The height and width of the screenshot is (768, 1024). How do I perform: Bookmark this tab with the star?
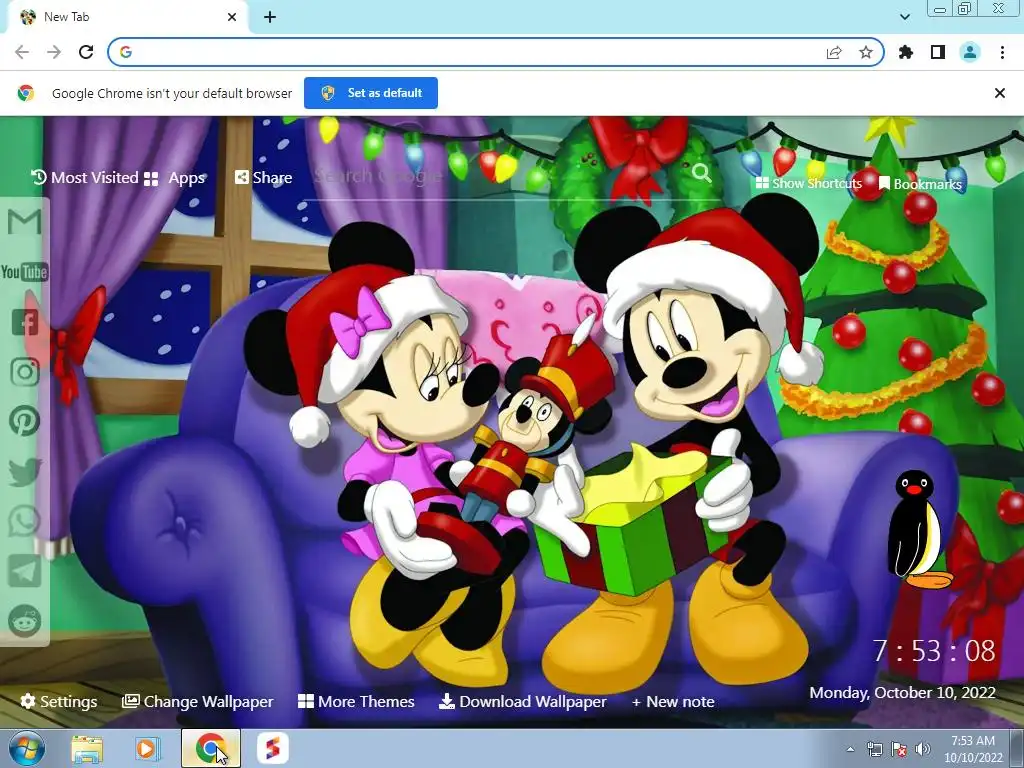866,52
